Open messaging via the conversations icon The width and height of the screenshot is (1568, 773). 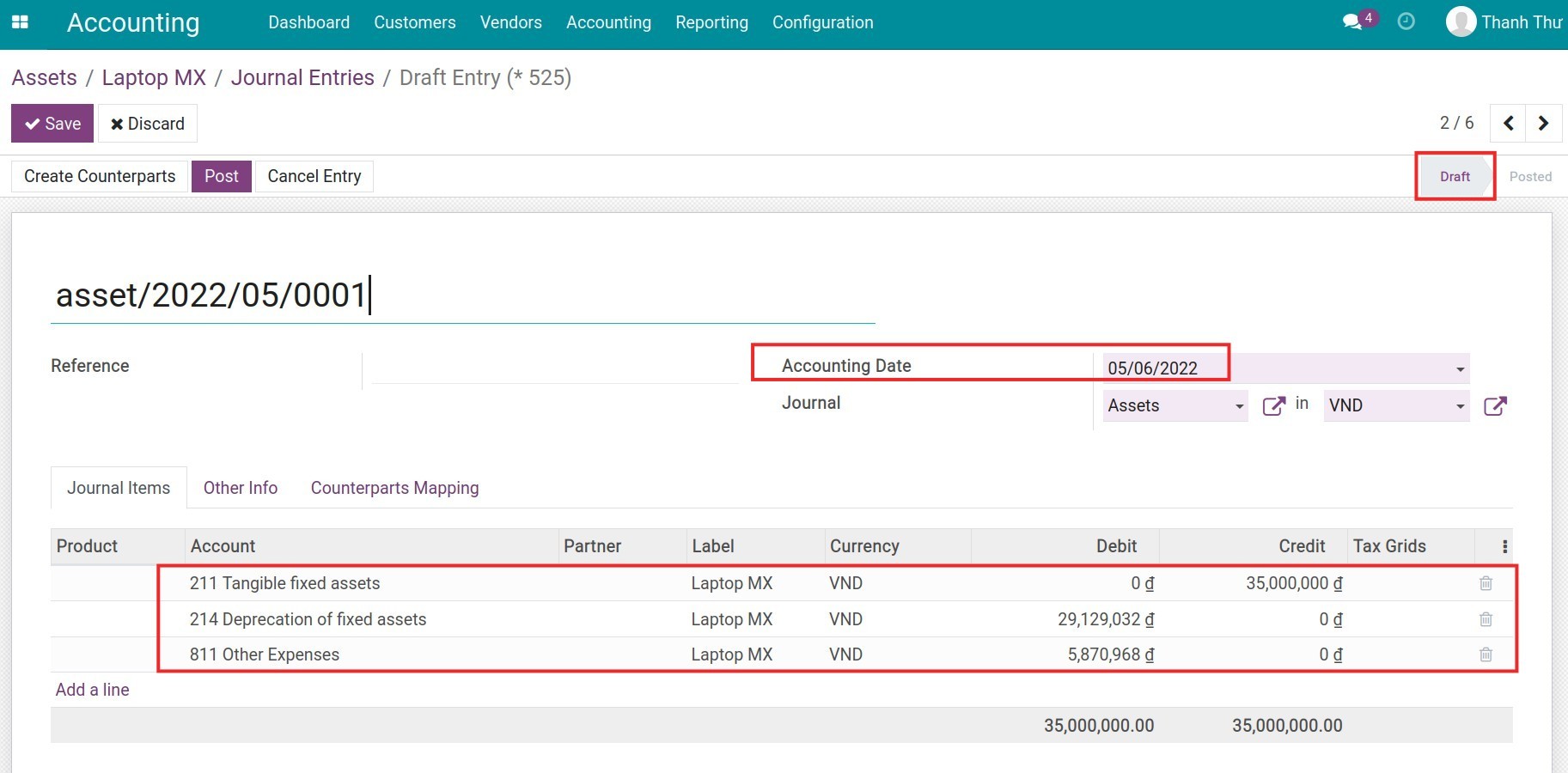tap(1353, 22)
